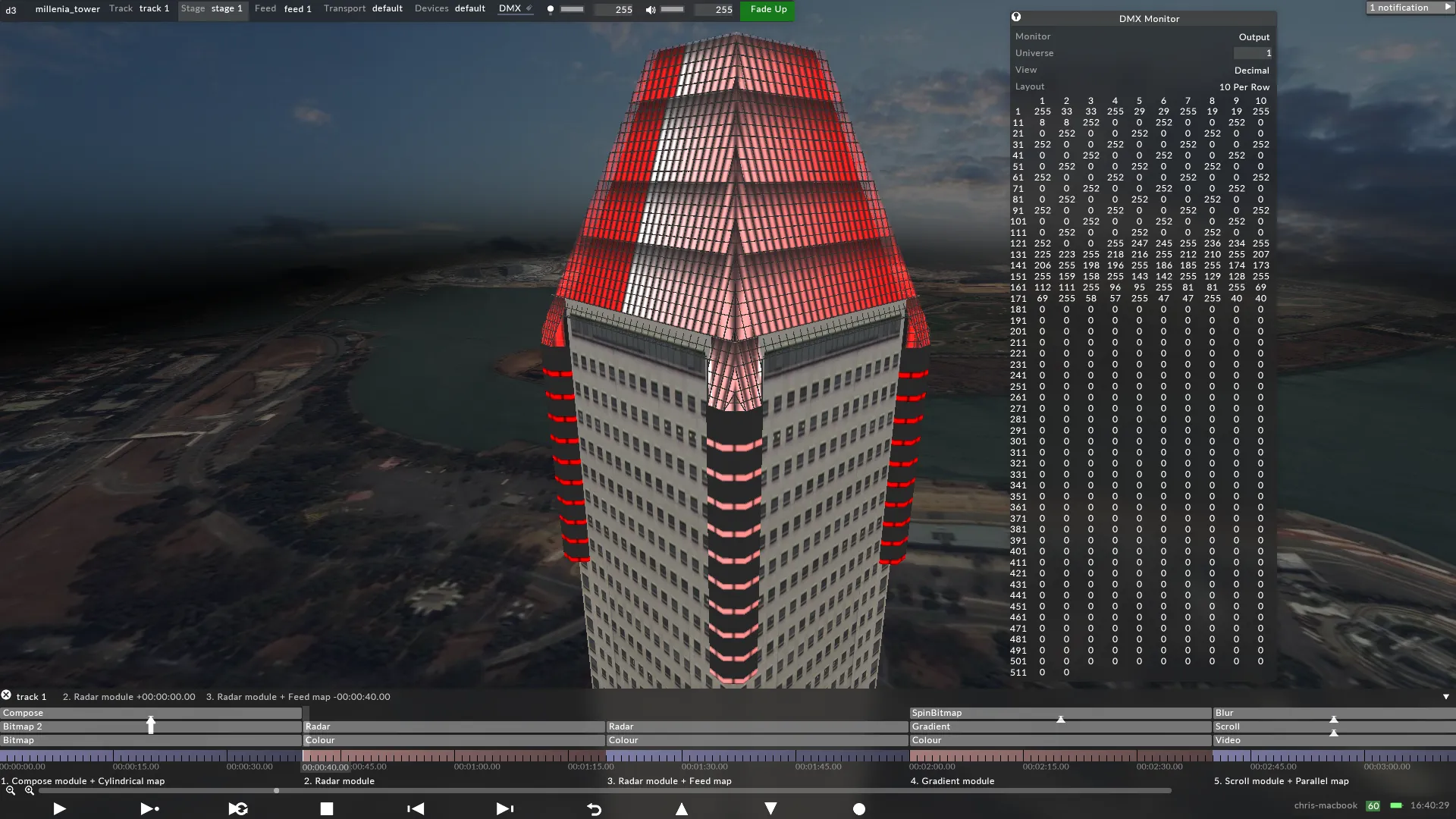The image size is (1456, 819).
Task: Open the Stage stage 1 menu
Action: pos(212,9)
